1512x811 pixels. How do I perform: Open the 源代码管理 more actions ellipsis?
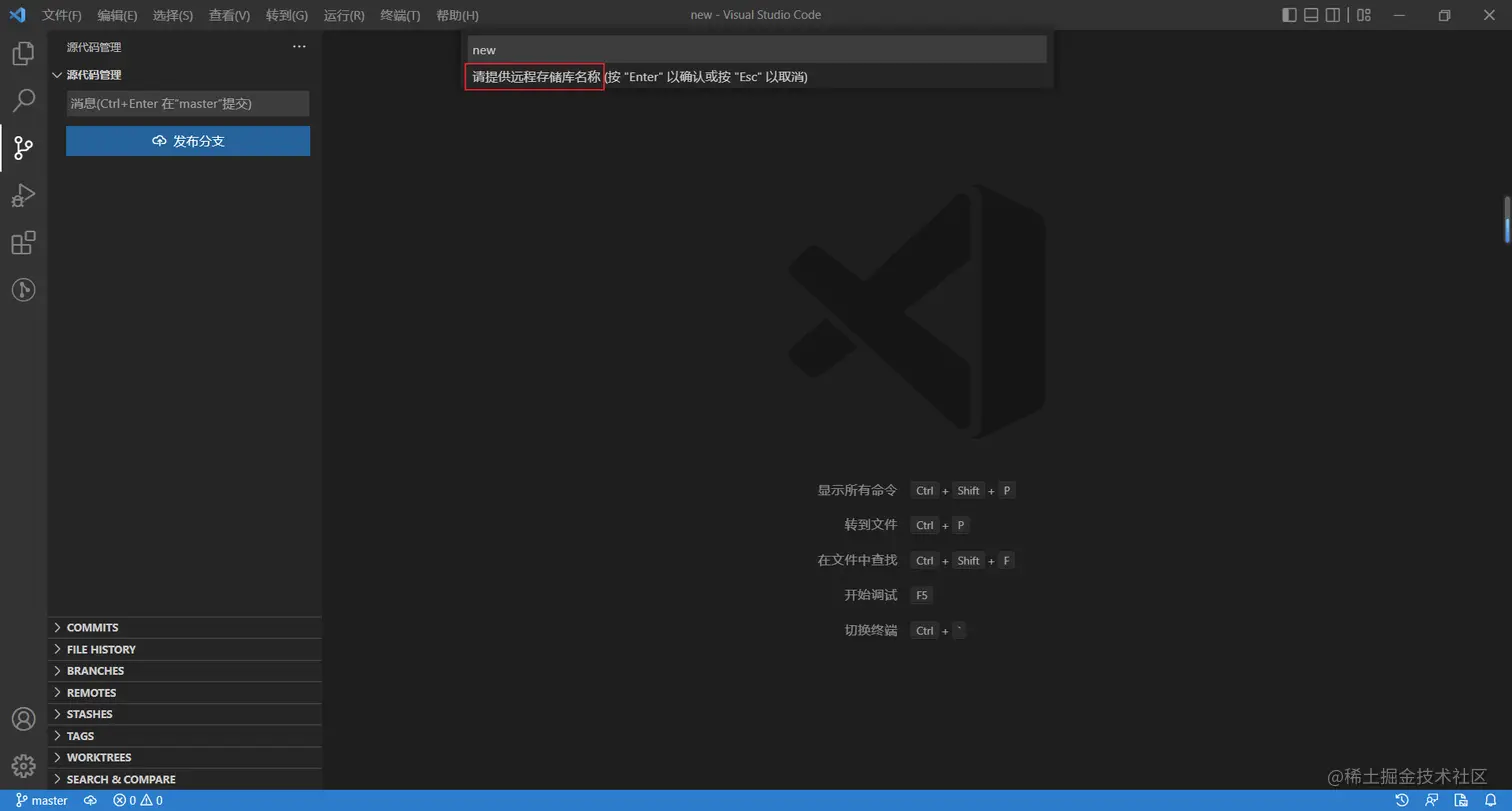(299, 47)
